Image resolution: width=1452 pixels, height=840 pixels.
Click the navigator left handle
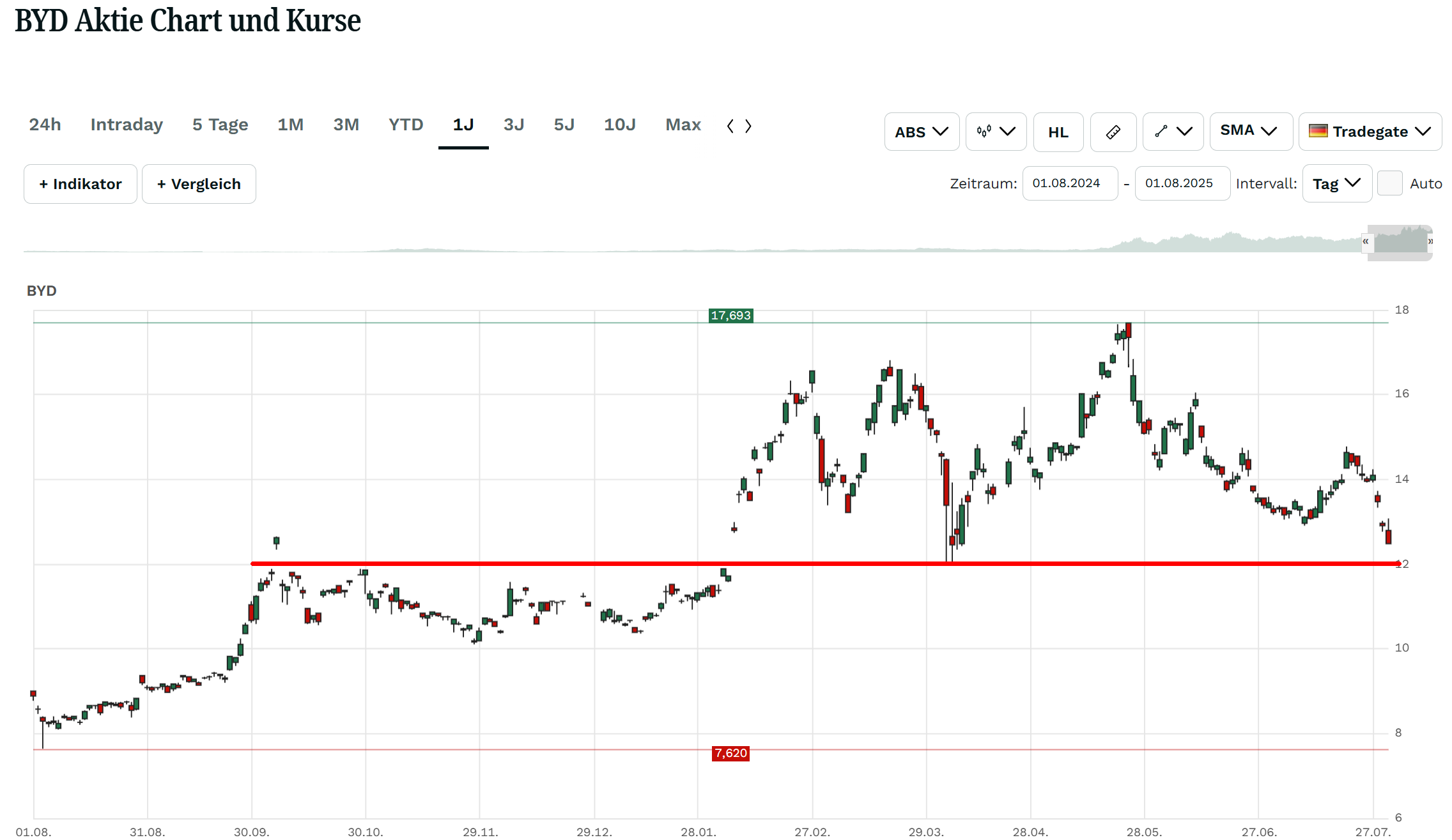[1366, 242]
